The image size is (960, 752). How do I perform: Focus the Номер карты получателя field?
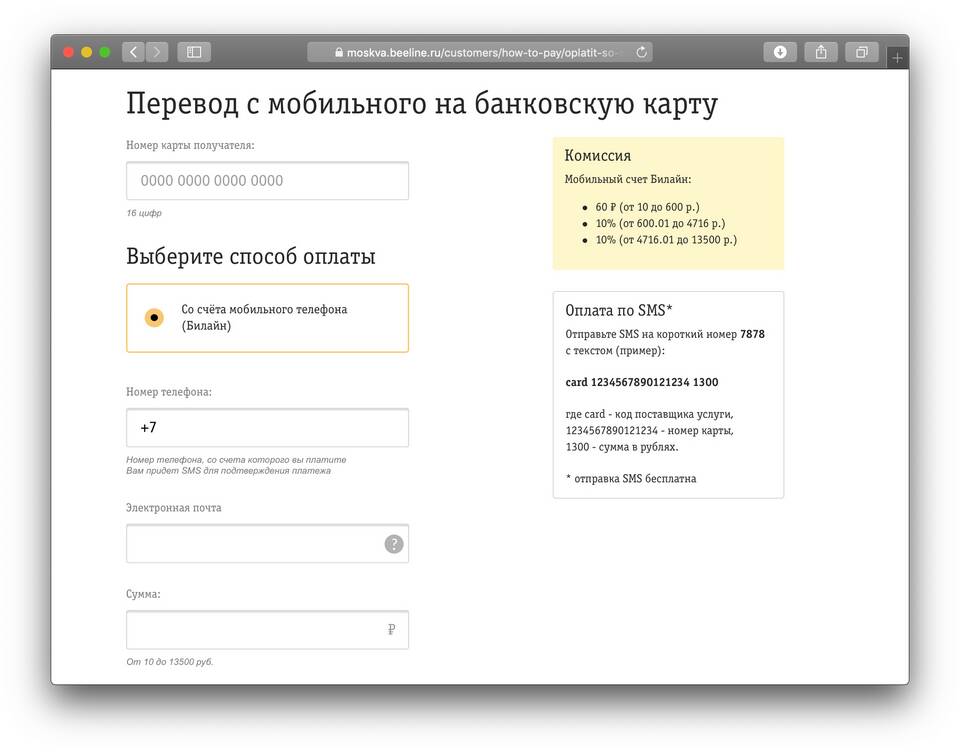click(x=267, y=181)
